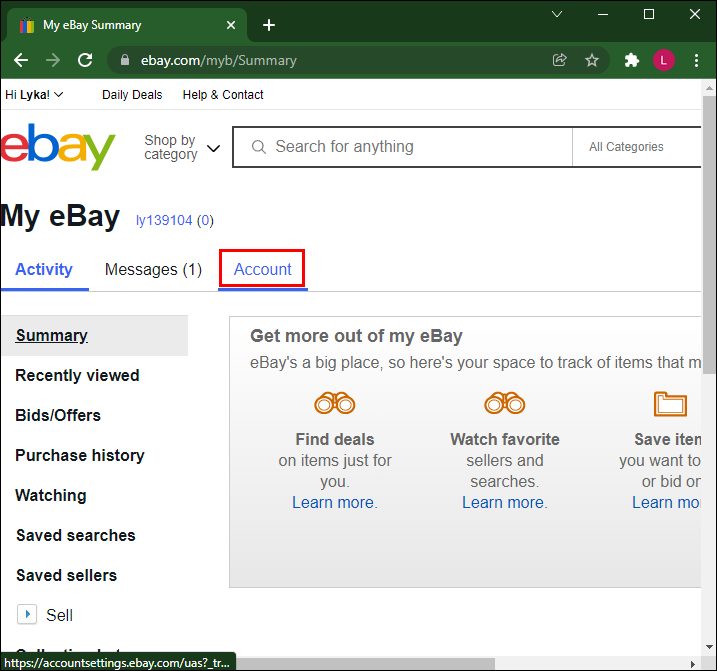Open Chrome three-dot menu
This screenshot has width=717, height=671.
click(696, 60)
